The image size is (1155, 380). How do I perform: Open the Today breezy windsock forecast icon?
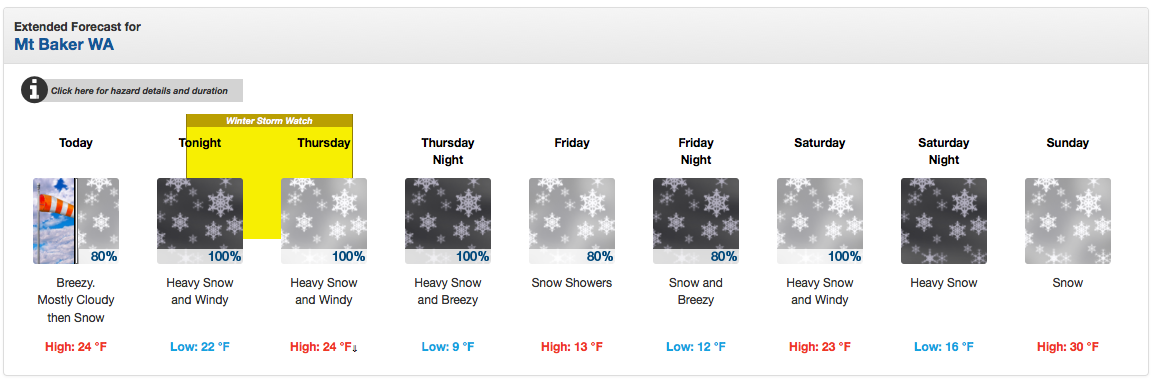click(x=76, y=221)
